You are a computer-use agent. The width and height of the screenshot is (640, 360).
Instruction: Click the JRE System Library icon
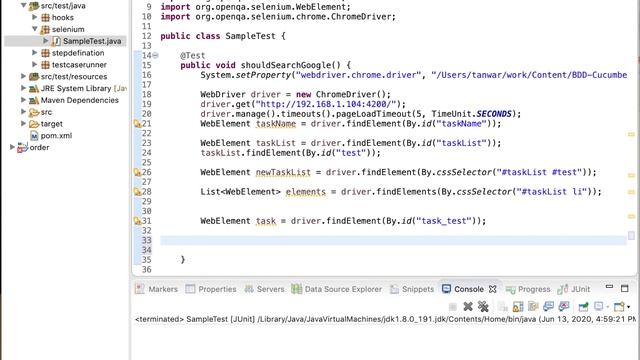34,89
